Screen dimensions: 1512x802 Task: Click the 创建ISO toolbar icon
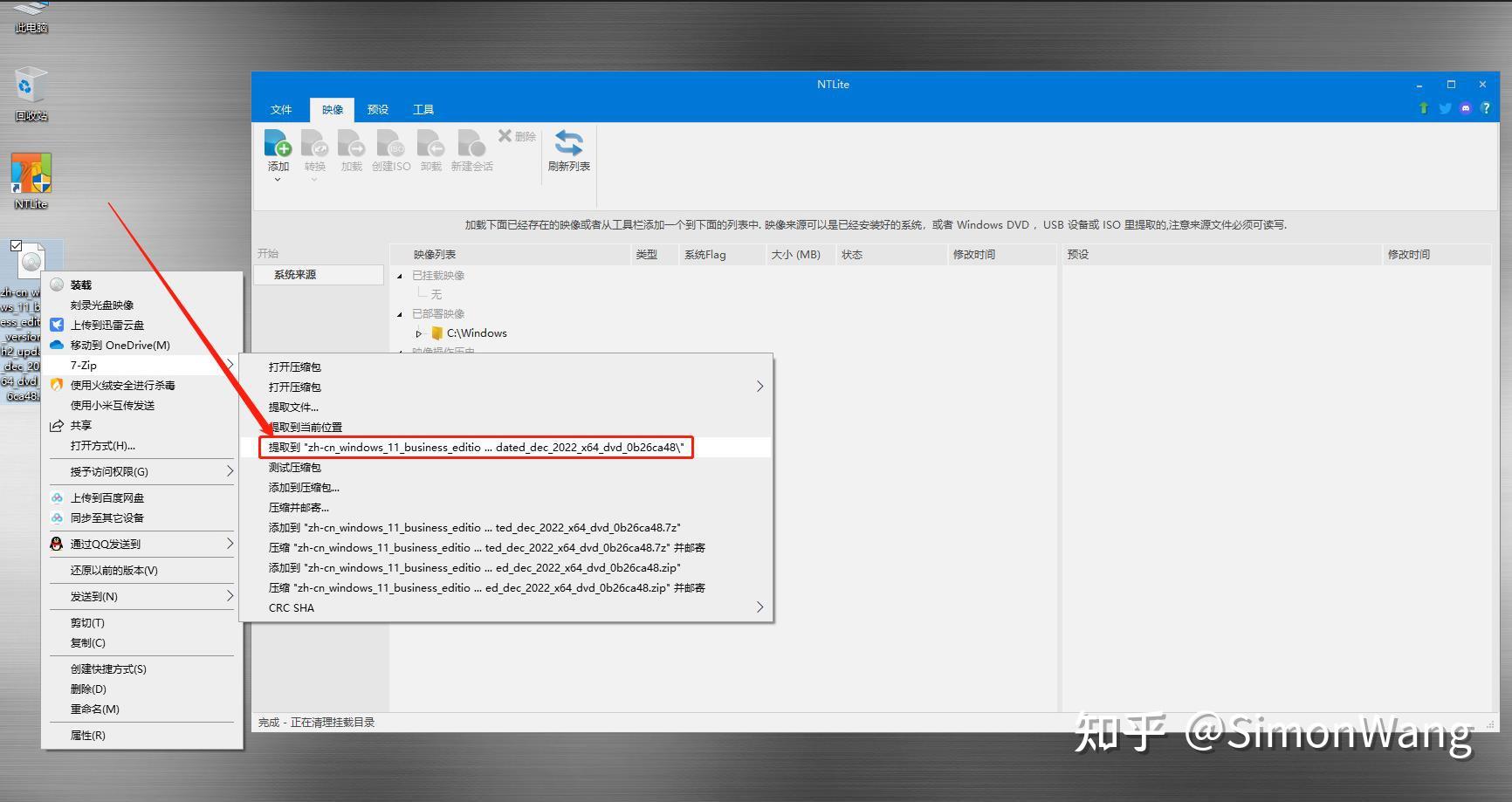[x=390, y=148]
